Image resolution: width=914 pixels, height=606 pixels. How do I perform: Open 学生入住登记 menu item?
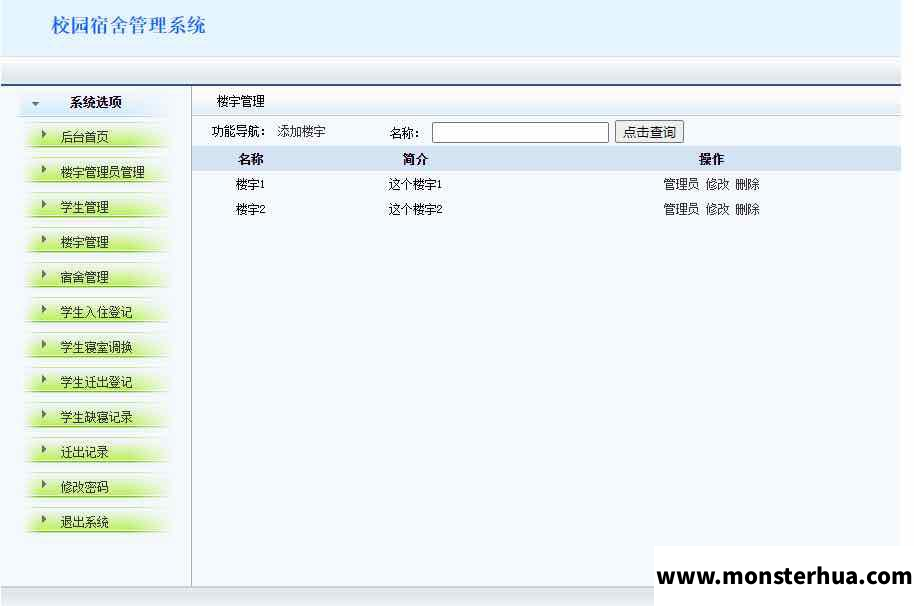coord(96,312)
